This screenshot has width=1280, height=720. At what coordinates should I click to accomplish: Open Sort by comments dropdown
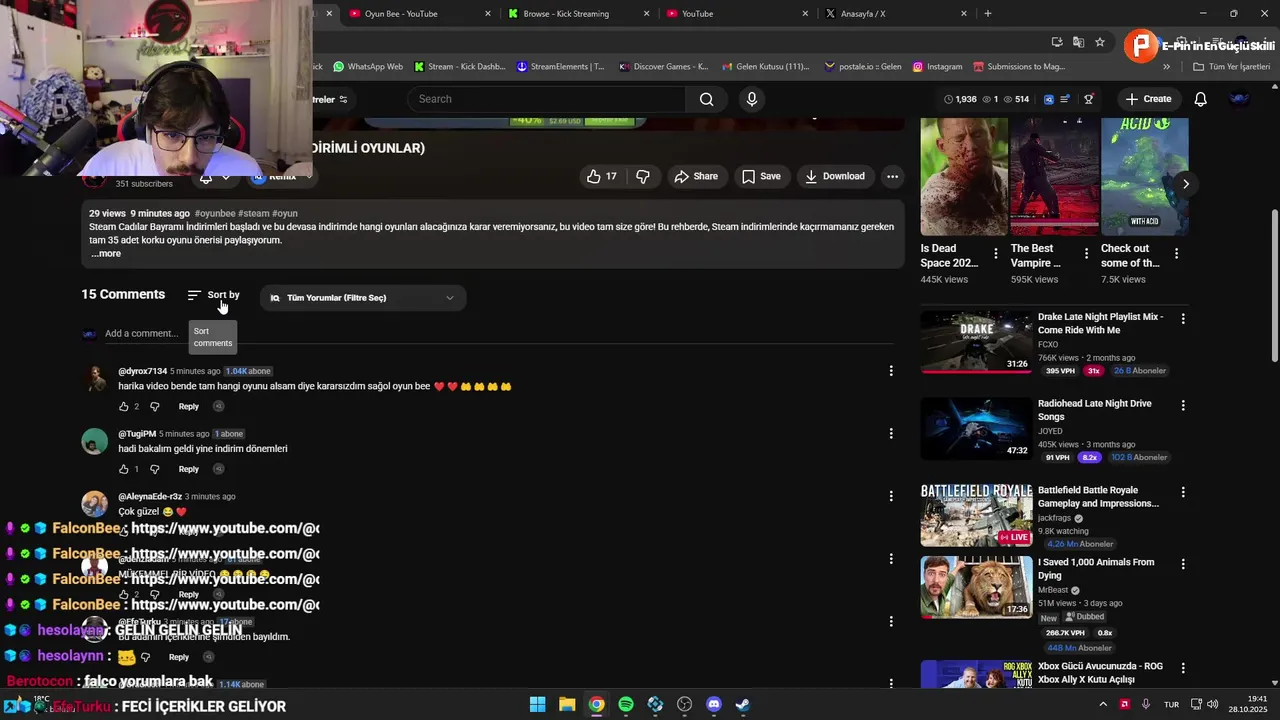point(213,295)
